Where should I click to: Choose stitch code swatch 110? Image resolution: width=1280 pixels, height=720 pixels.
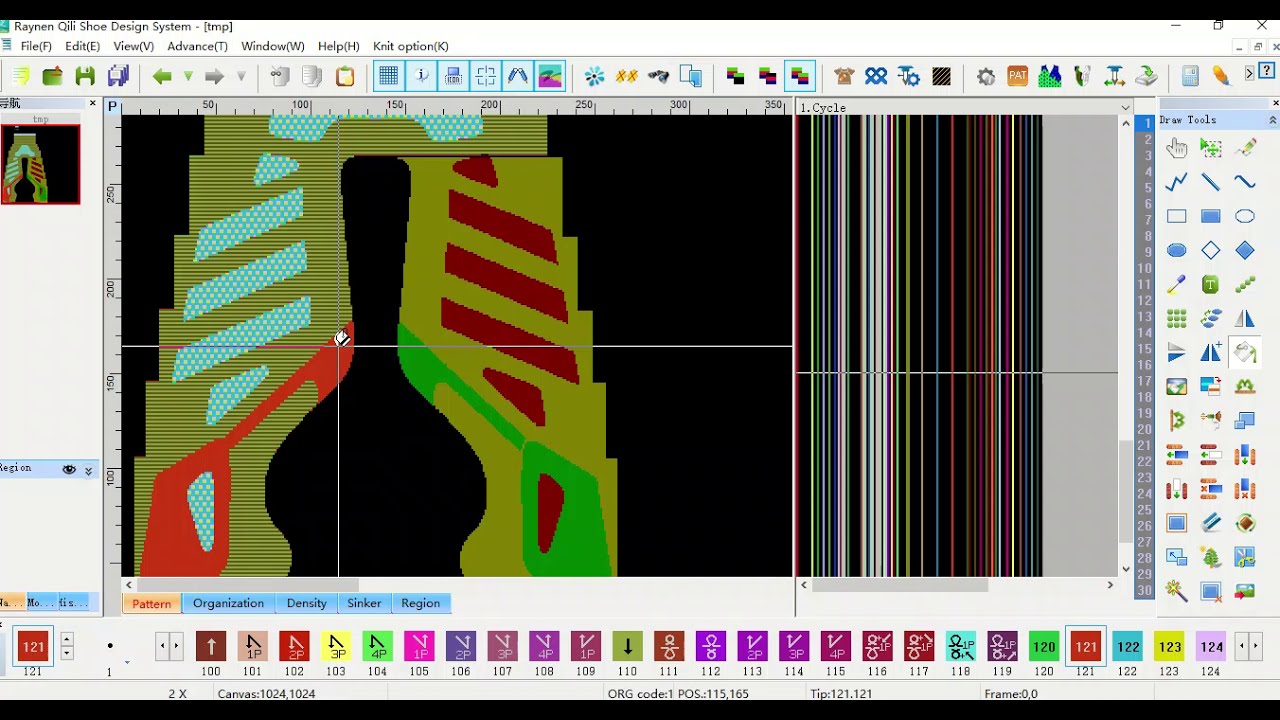point(627,647)
